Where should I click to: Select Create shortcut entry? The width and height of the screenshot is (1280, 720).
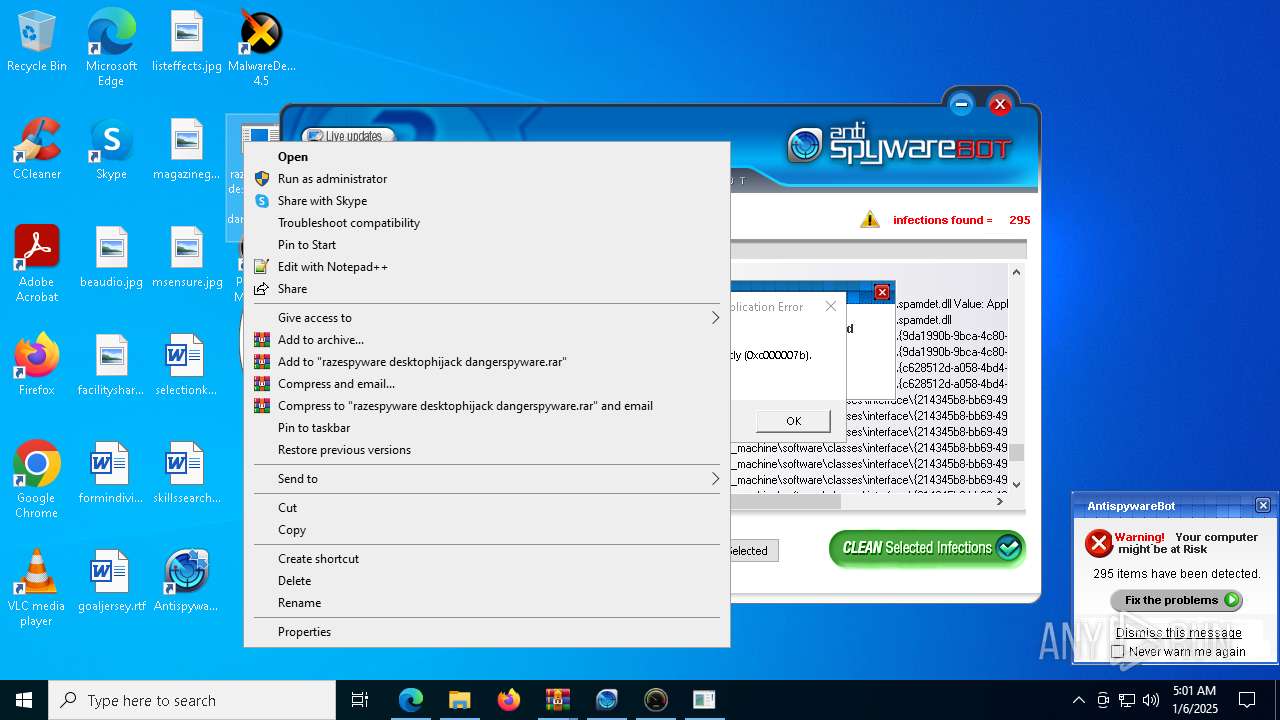pyautogui.click(x=486, y=559)
